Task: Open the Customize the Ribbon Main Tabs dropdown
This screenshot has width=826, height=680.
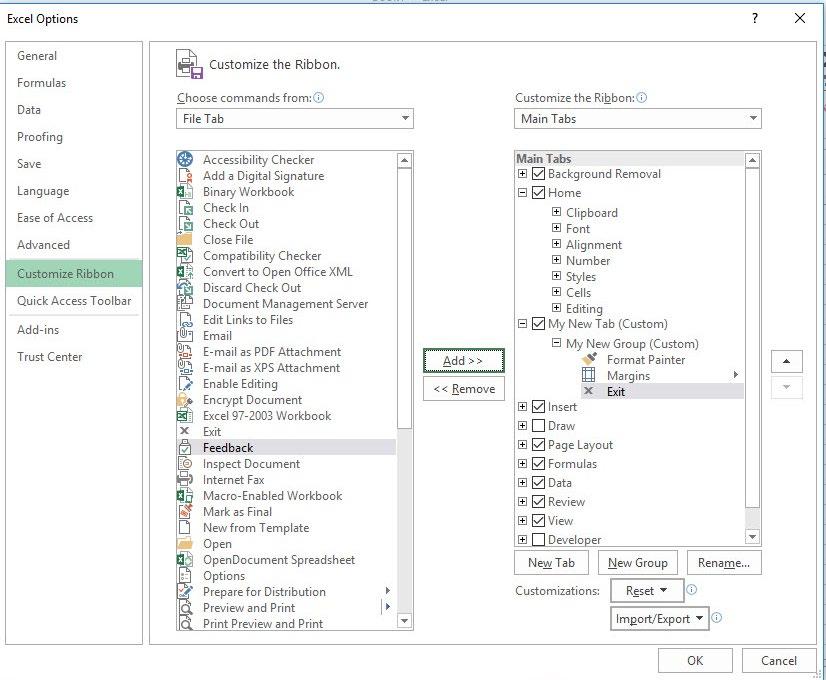Action: tap(637, 119)
